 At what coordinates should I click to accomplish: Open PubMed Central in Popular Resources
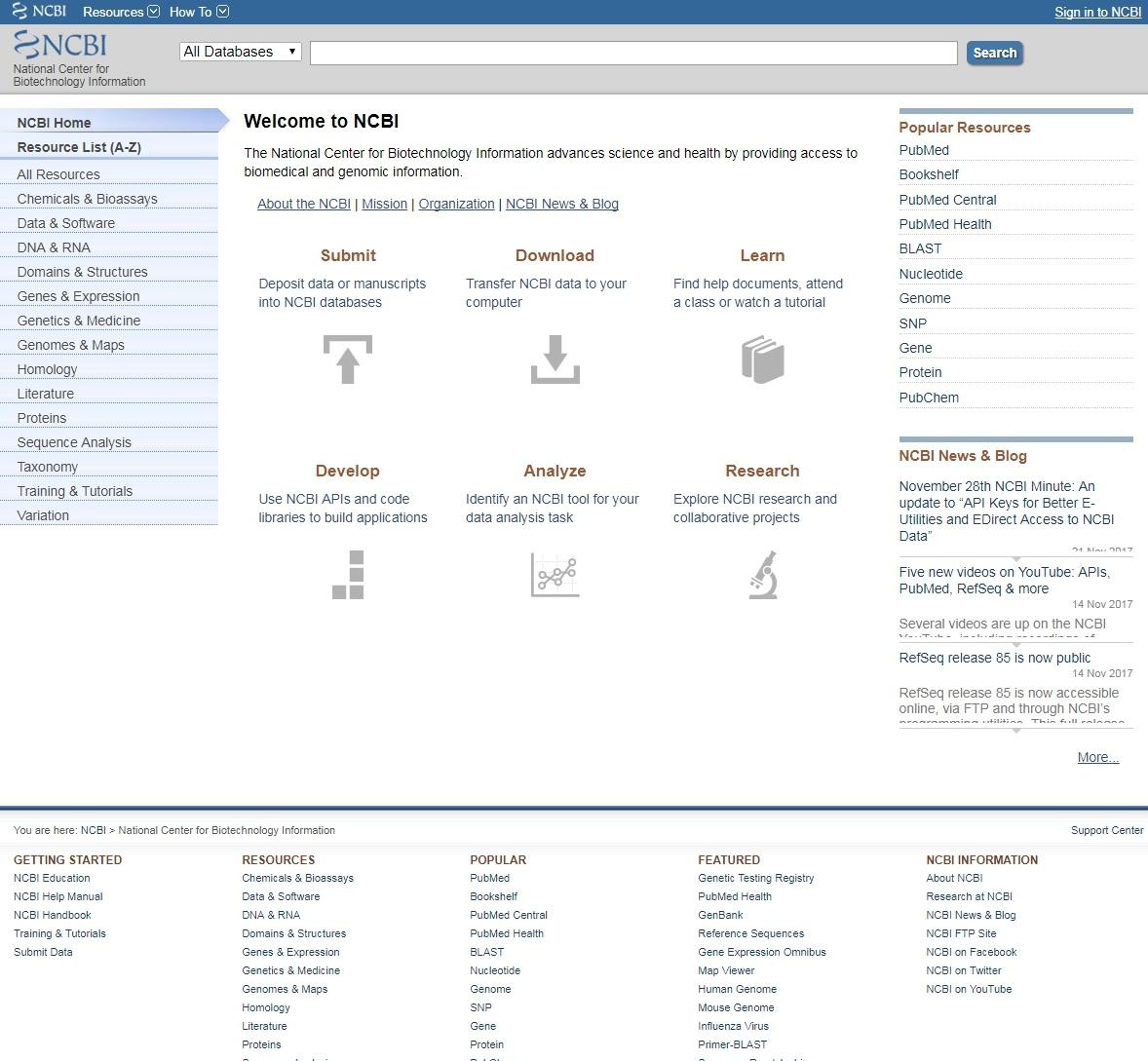pos(947,200)
